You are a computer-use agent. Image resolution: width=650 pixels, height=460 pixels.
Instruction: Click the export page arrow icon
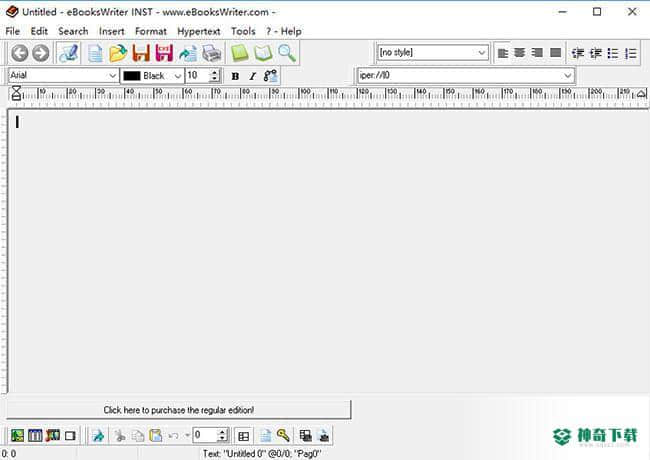[188, 53]
